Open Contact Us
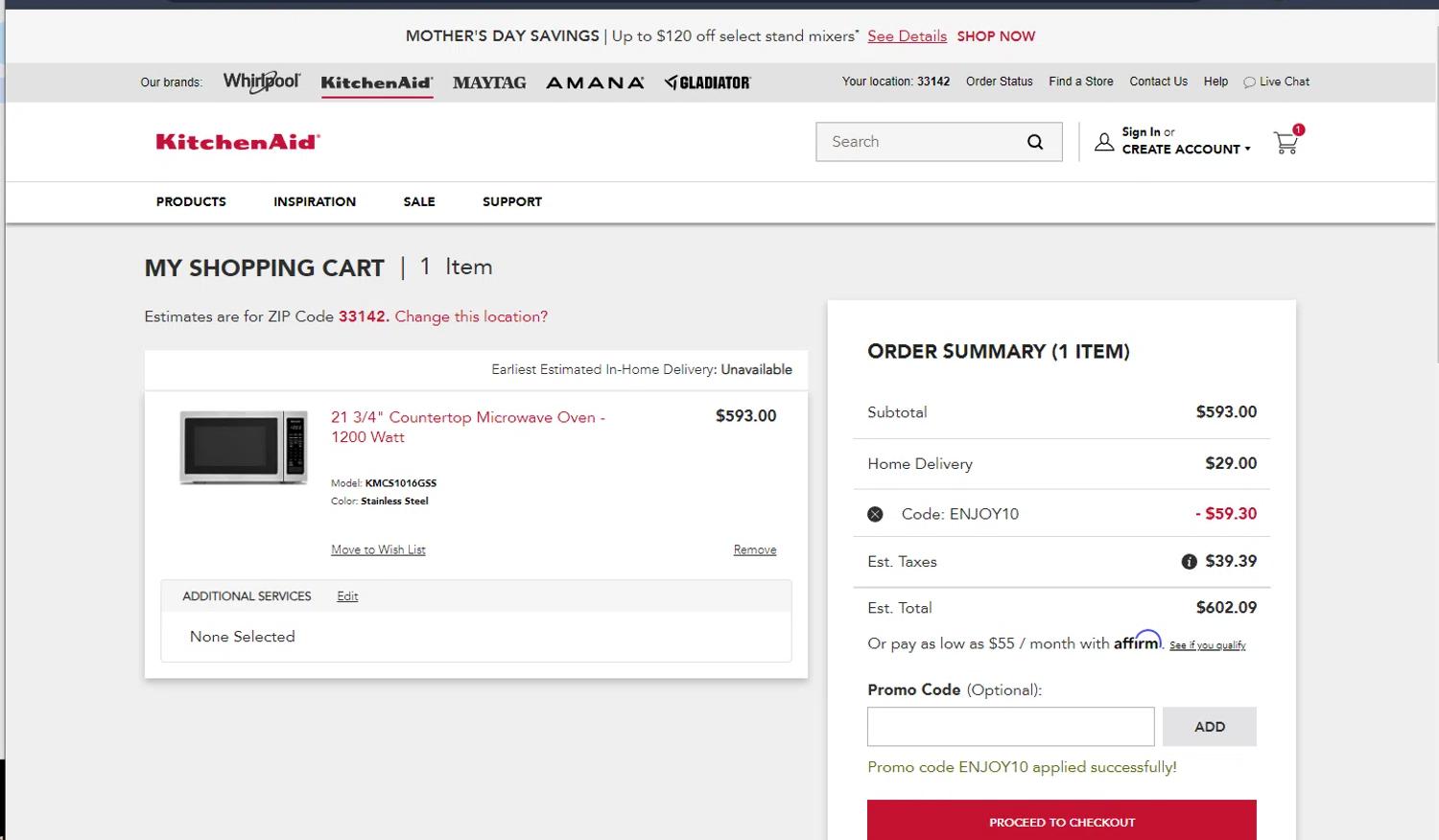 (1158, 82)
